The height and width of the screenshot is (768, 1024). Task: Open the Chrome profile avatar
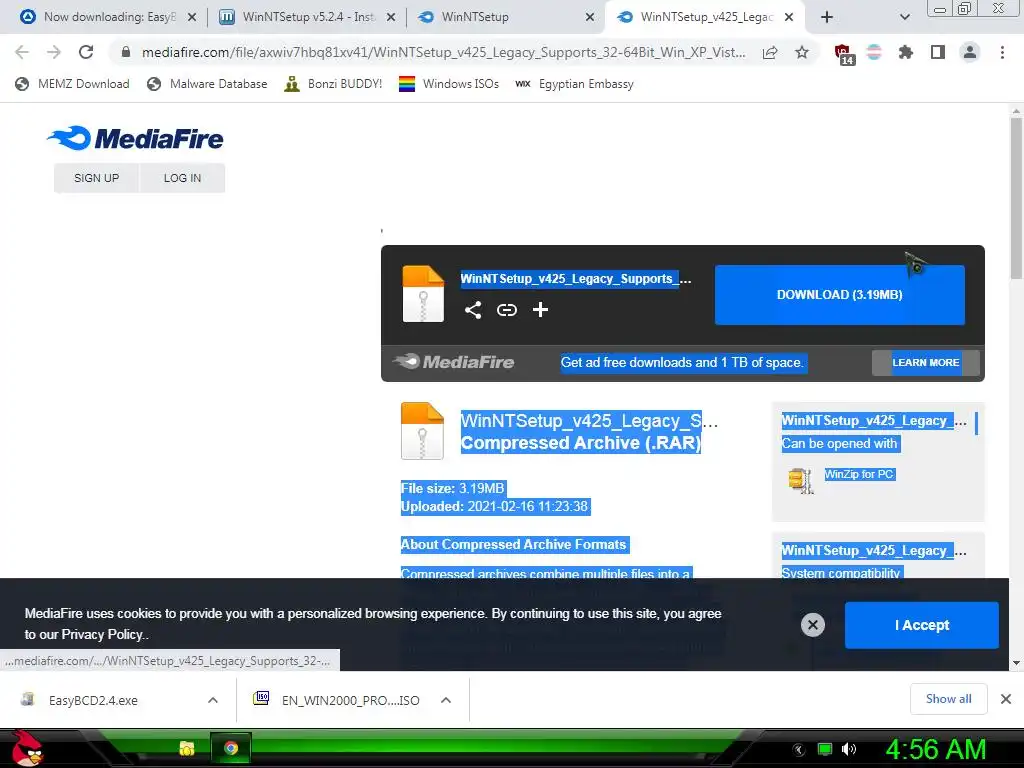tap(970, 52)
